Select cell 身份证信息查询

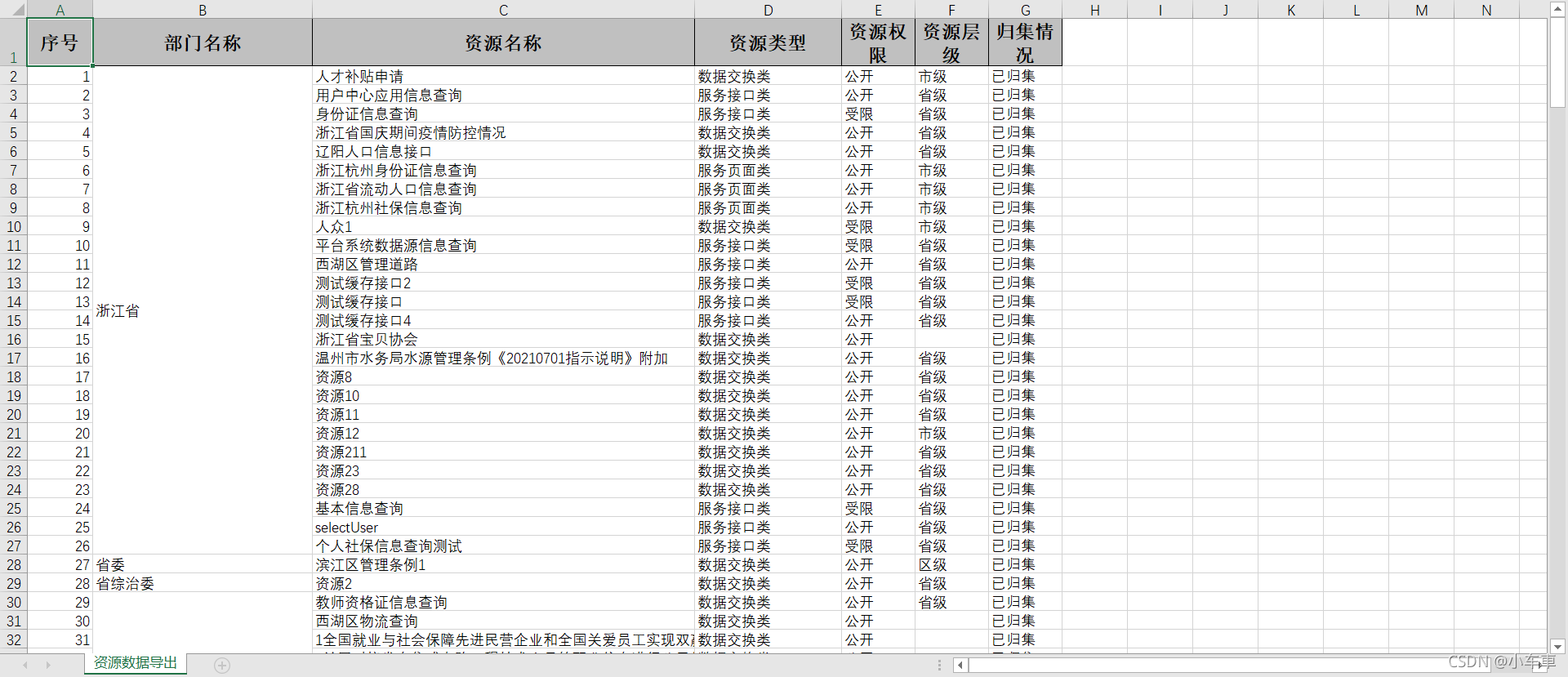tap(503, 114)
